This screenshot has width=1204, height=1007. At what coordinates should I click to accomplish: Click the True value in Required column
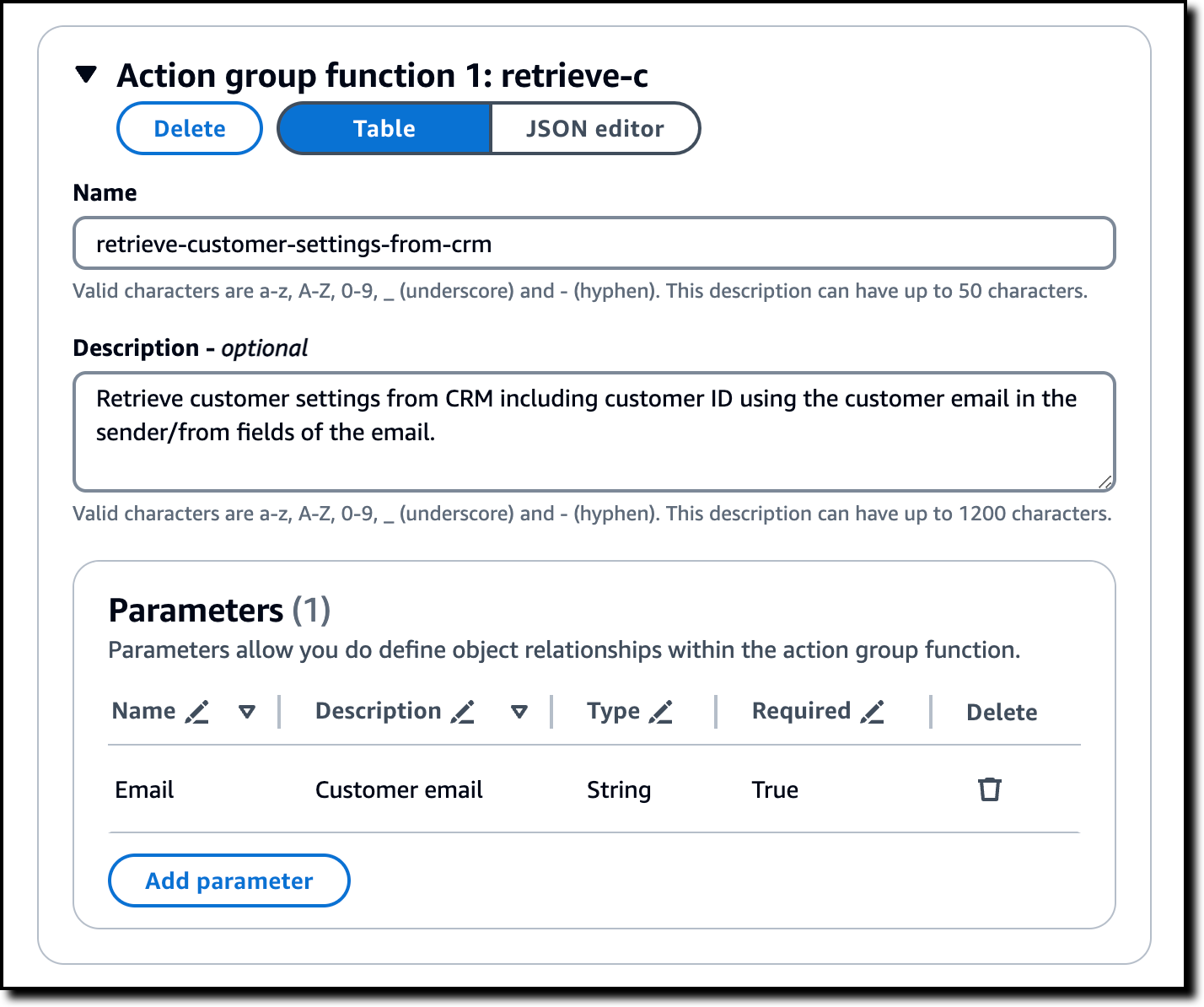click(775, 789)
